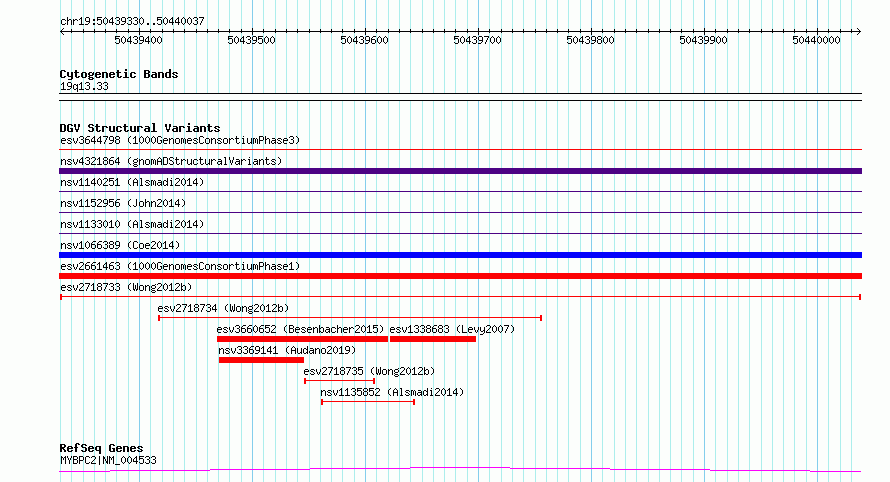
Task: Open the Cytogenetic Bands track heading
Action: [x=119, y=74]
